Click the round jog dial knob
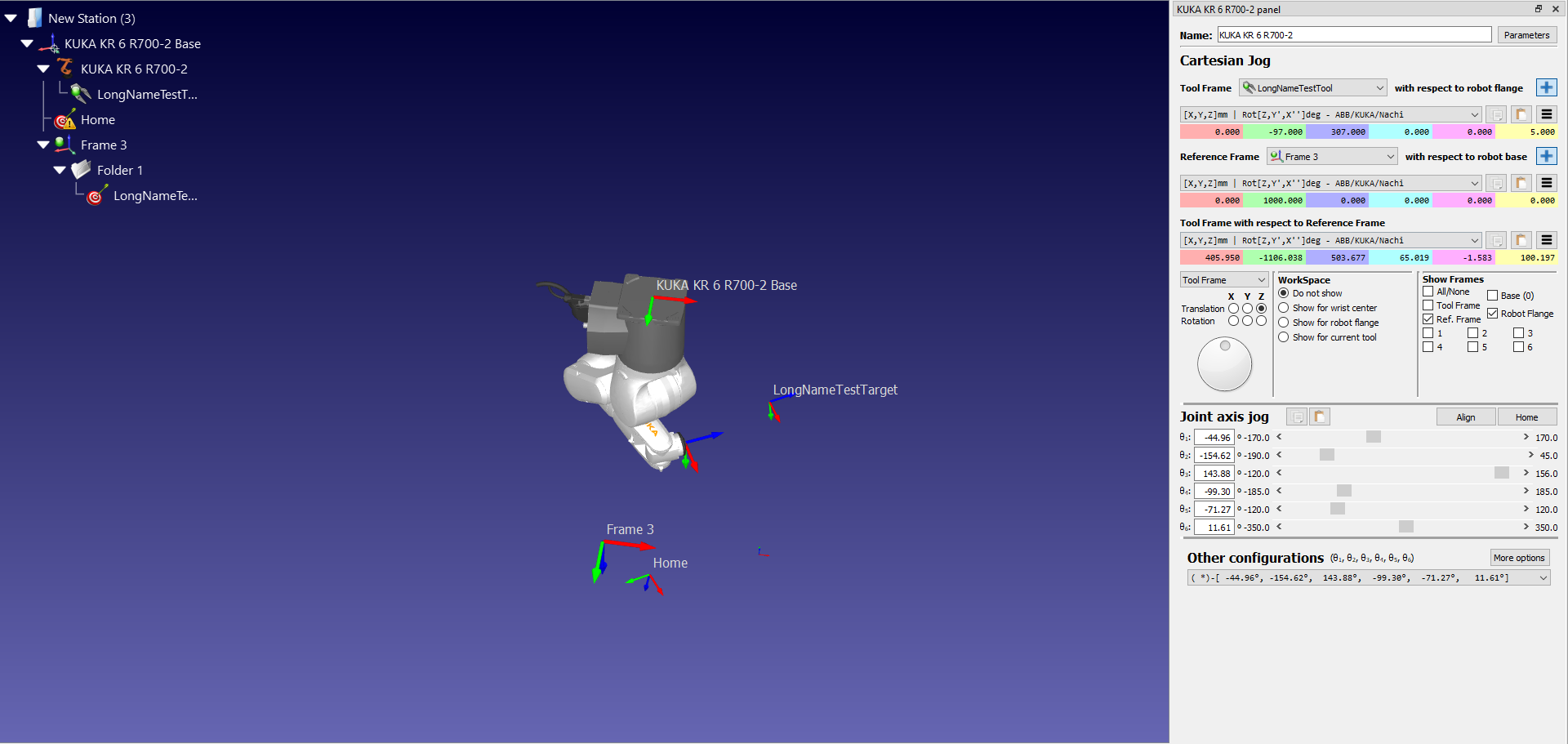The height and width of the screenshot is (744, 1568). pos(1224,364)
